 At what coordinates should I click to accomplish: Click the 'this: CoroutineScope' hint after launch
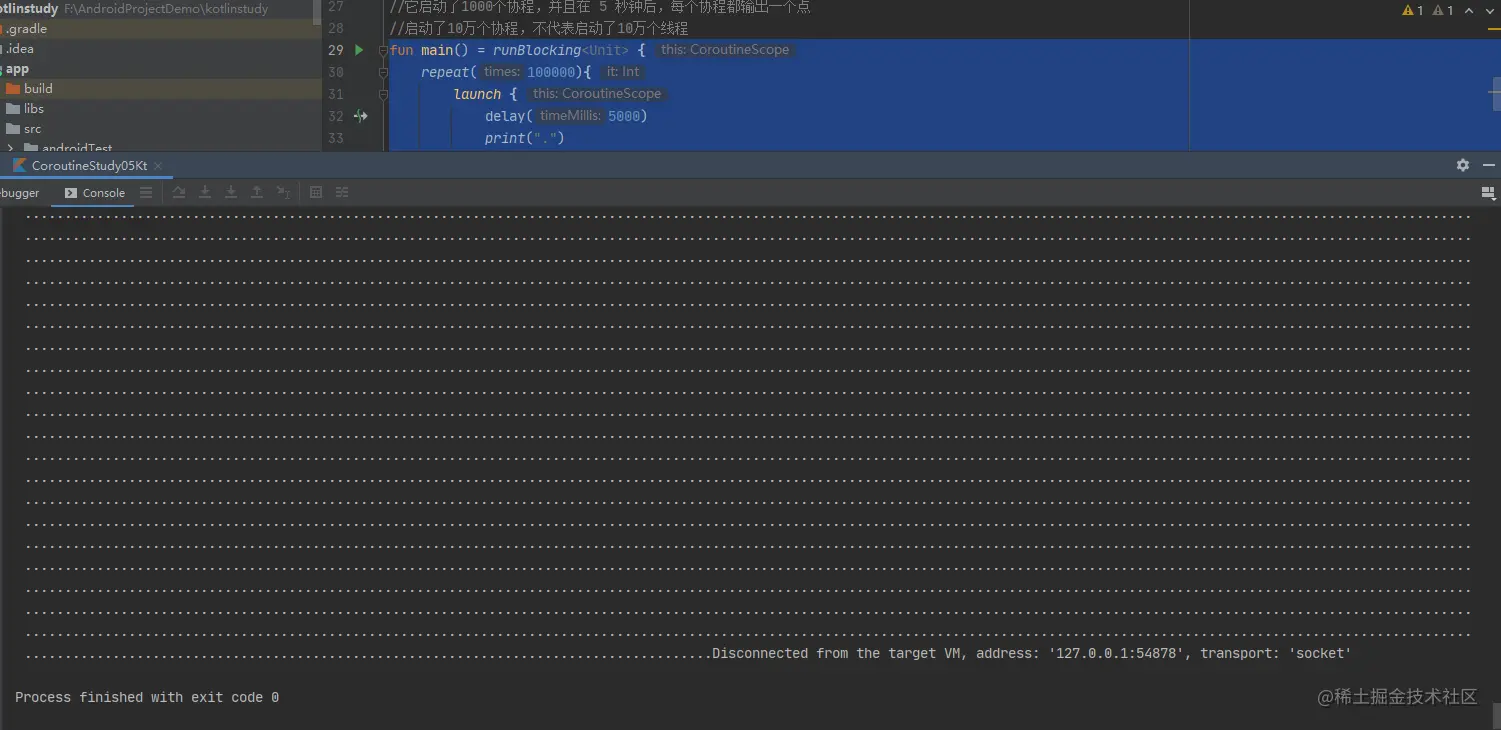click(x=597, y=94)
